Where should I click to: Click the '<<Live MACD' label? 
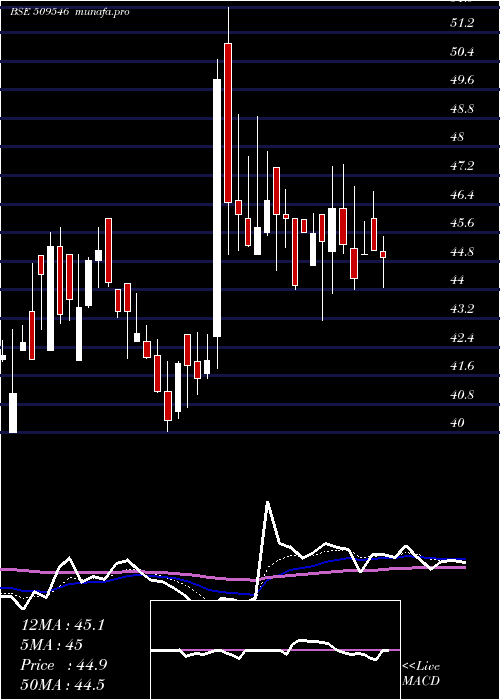tap(421, 674)
